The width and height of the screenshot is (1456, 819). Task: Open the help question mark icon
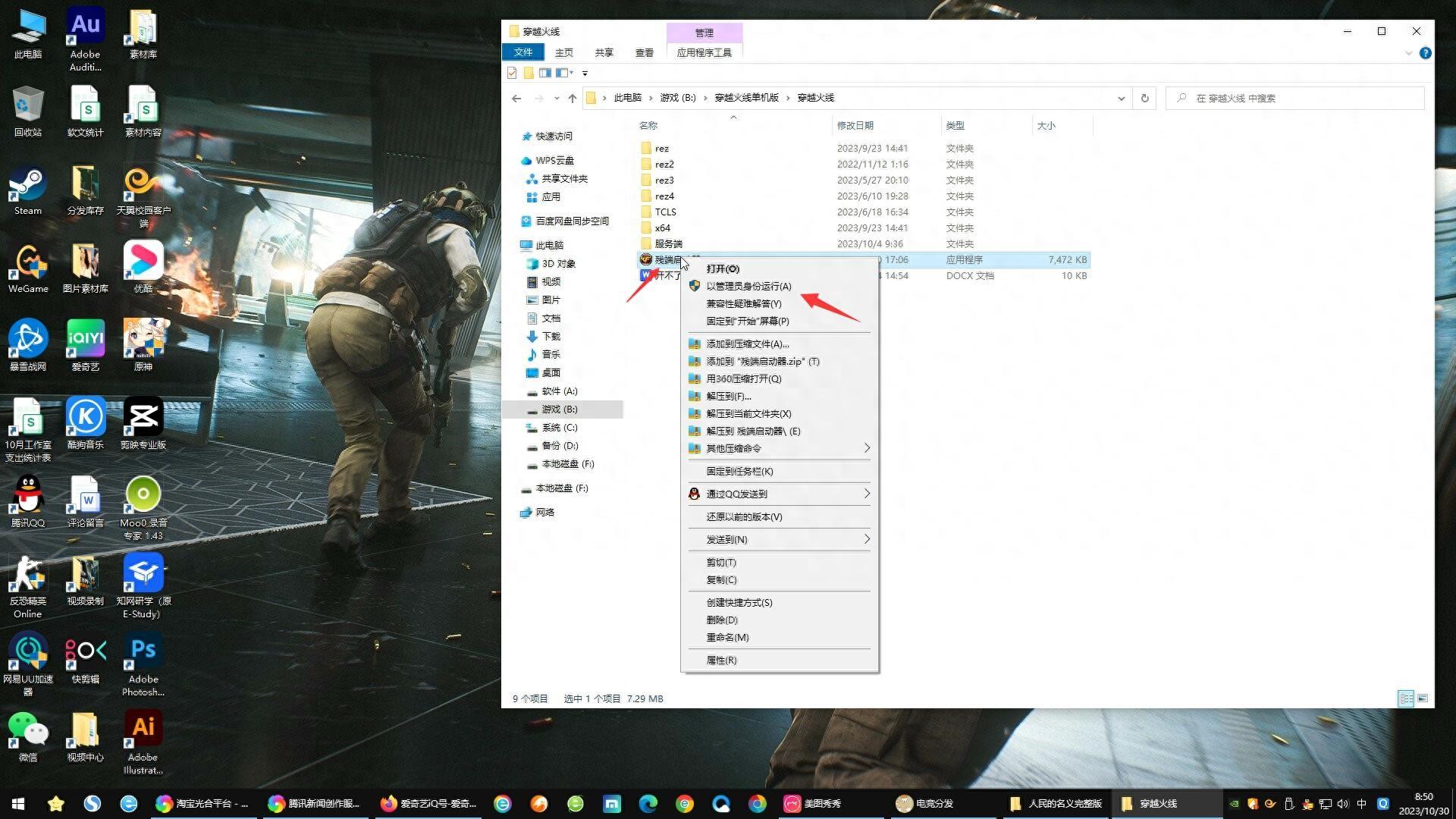(1425, 53)
